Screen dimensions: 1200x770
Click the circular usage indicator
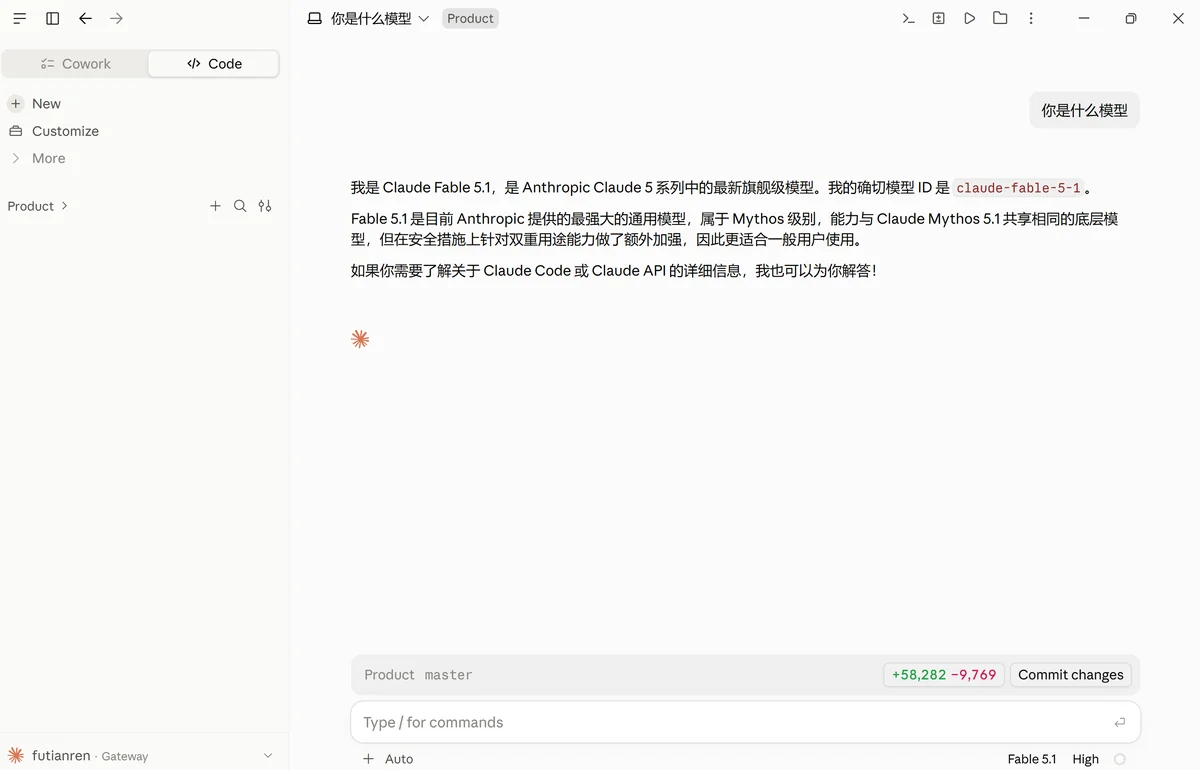1120,759
